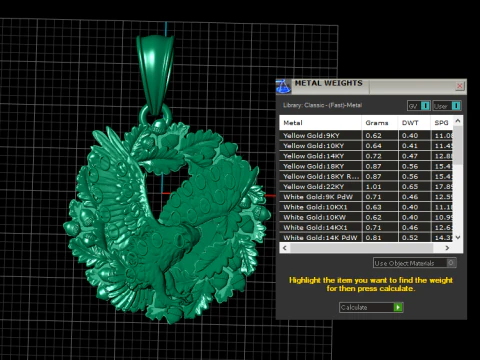
Task: Select the White Gold:10KW row
Action: (x=366, y=217)
